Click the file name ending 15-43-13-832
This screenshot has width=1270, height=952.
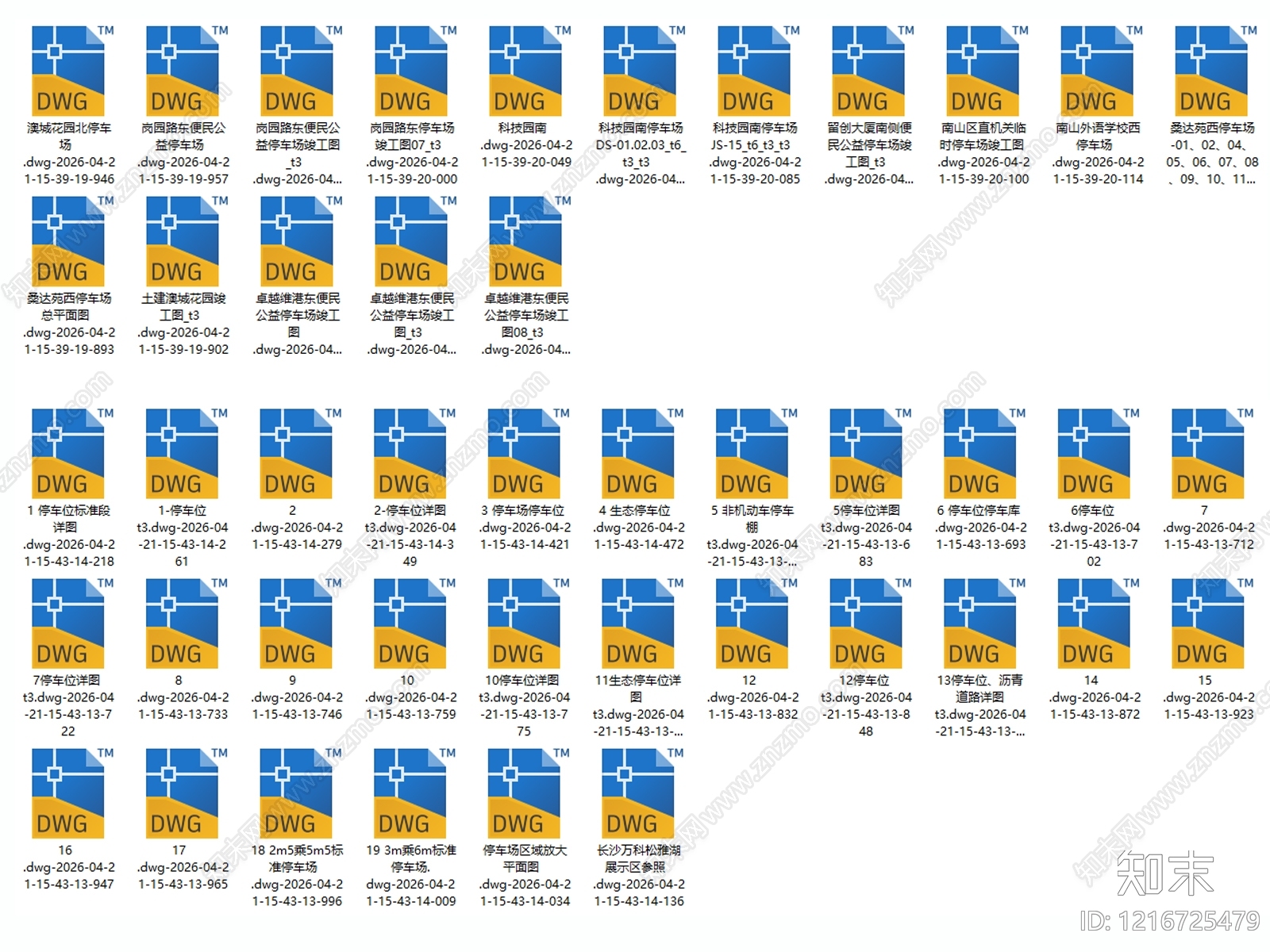[x=752, y=697]
